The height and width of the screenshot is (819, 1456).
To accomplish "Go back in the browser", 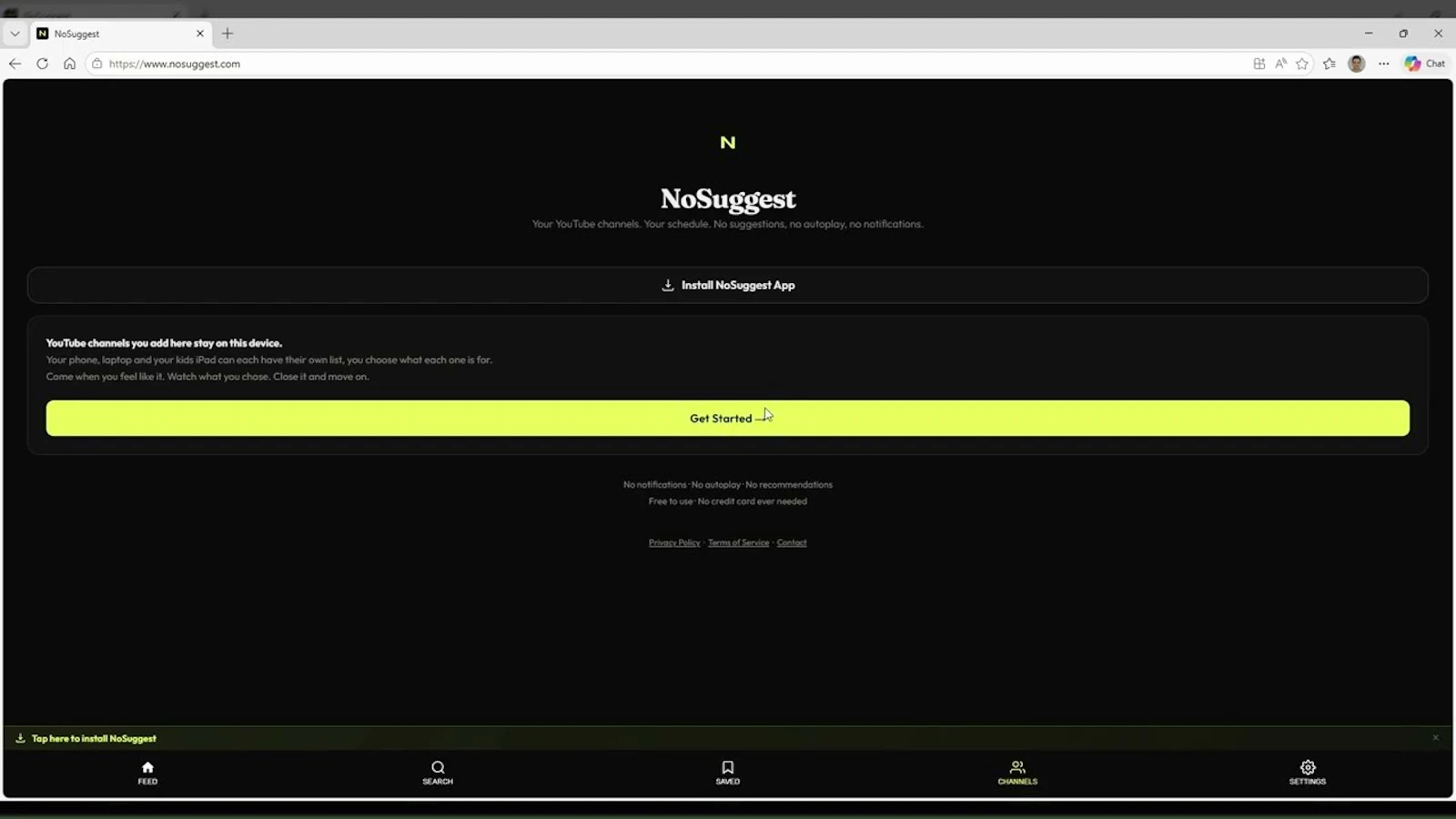I will [x=15, y=64].
